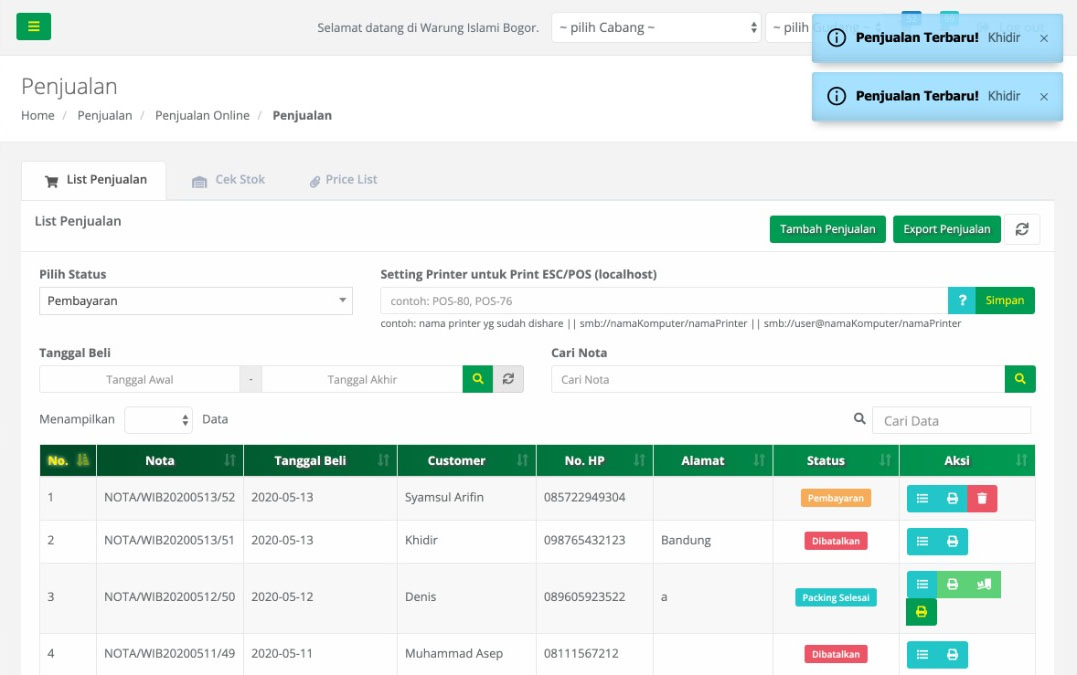Screen dimensions: 1077x675
Task: Click the Cari Nota search field
Action: point(777,379)
